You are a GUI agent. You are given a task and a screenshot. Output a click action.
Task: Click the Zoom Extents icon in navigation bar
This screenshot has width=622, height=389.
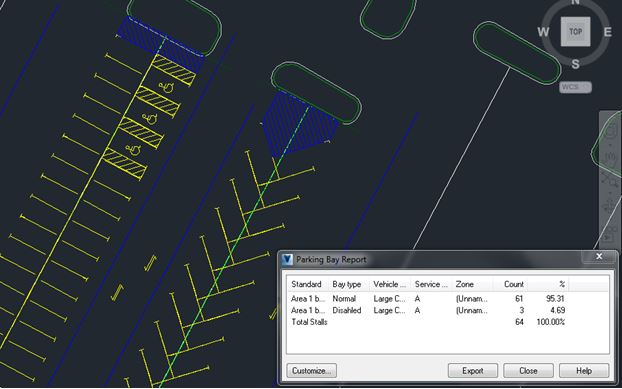coord(610,180)
